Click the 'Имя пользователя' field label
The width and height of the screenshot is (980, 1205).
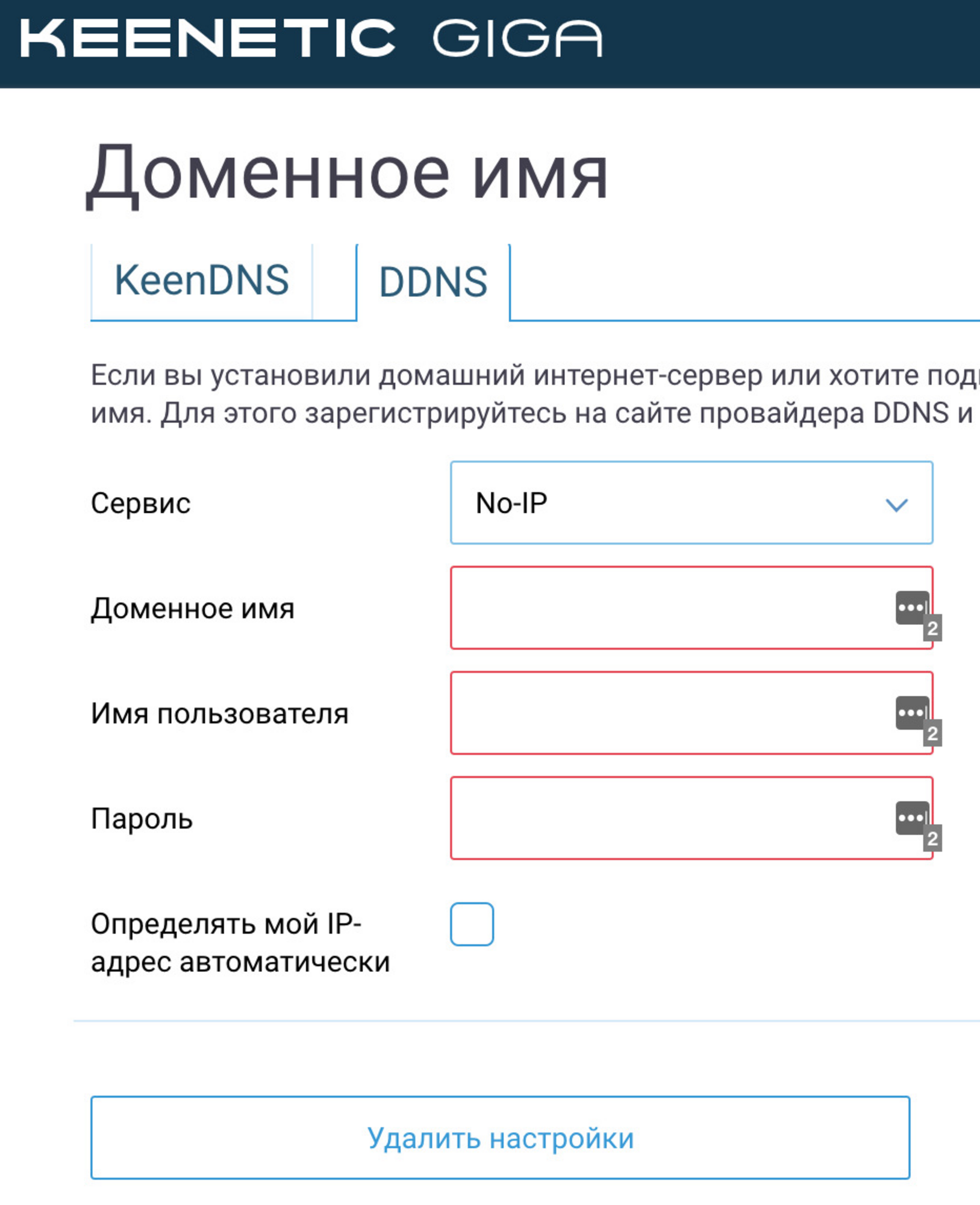click(x=219, y=714)
